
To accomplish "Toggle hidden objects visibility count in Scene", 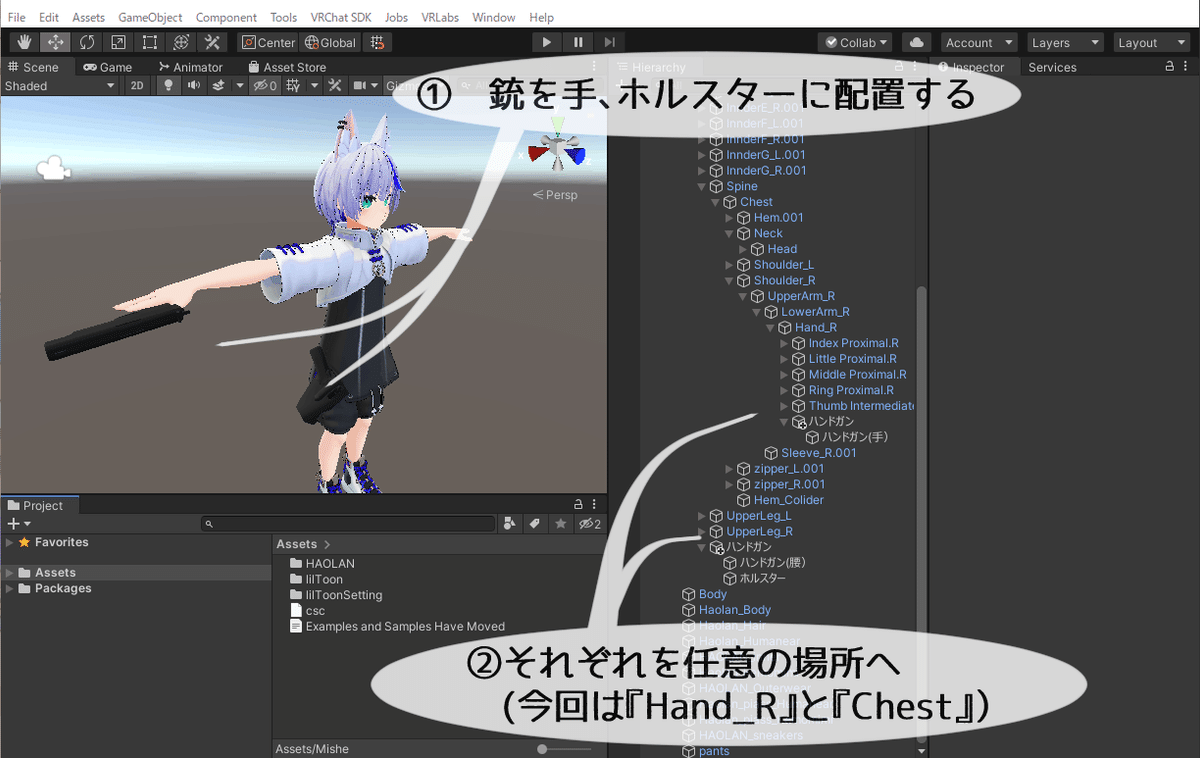I will point(265,85).
